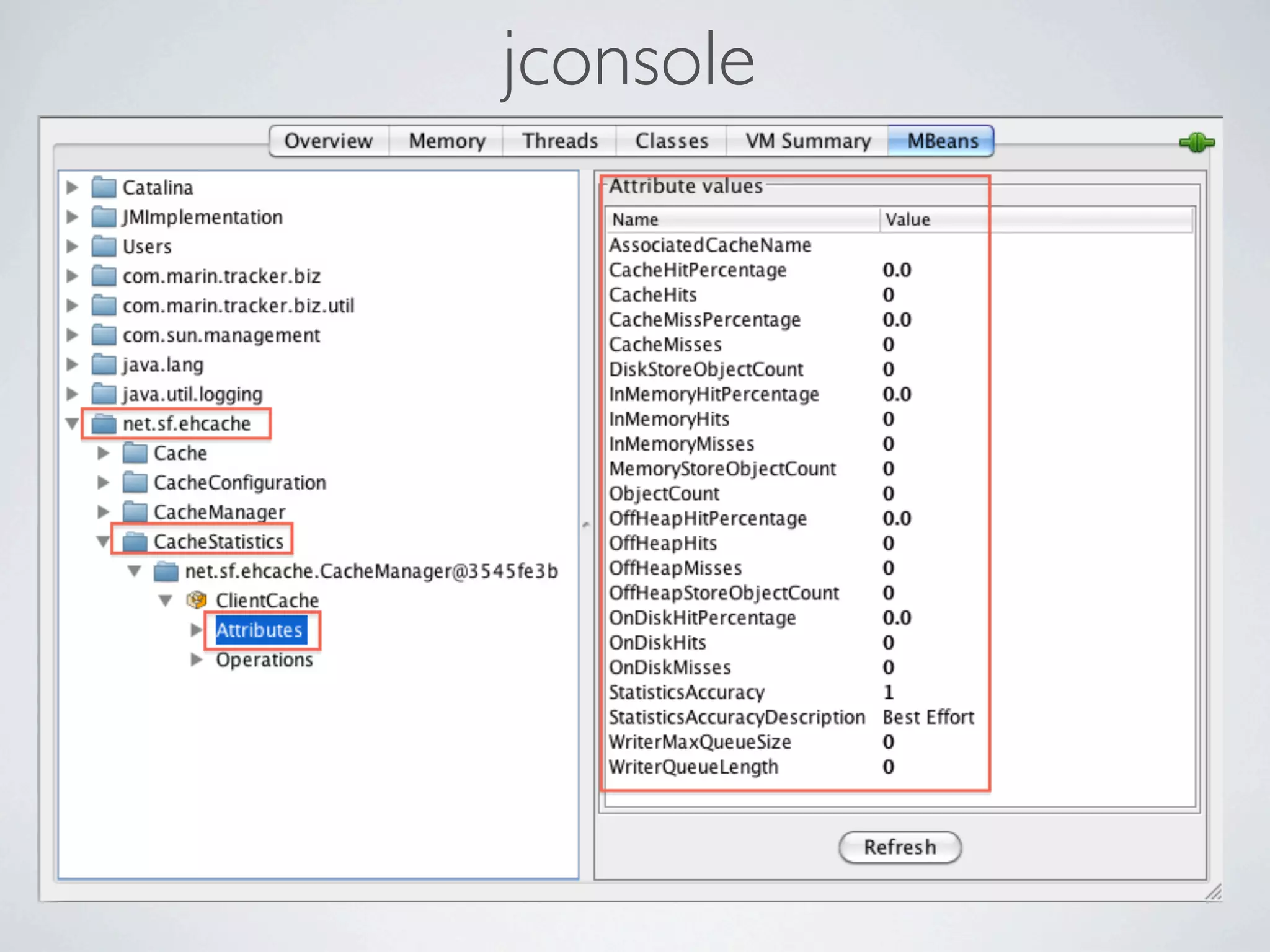This screenshot has width=1270, height=952.
Task: Select the OnDiskHitPercentage attribute row
Action: 900,618
